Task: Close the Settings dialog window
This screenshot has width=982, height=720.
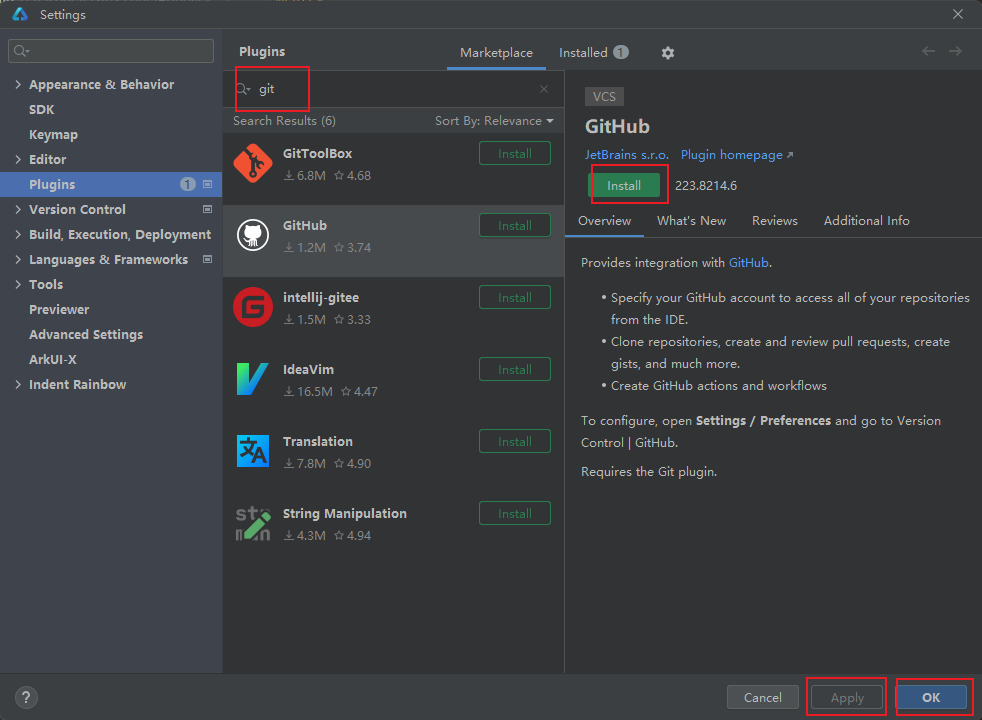Action: click(x=958, y=14)
